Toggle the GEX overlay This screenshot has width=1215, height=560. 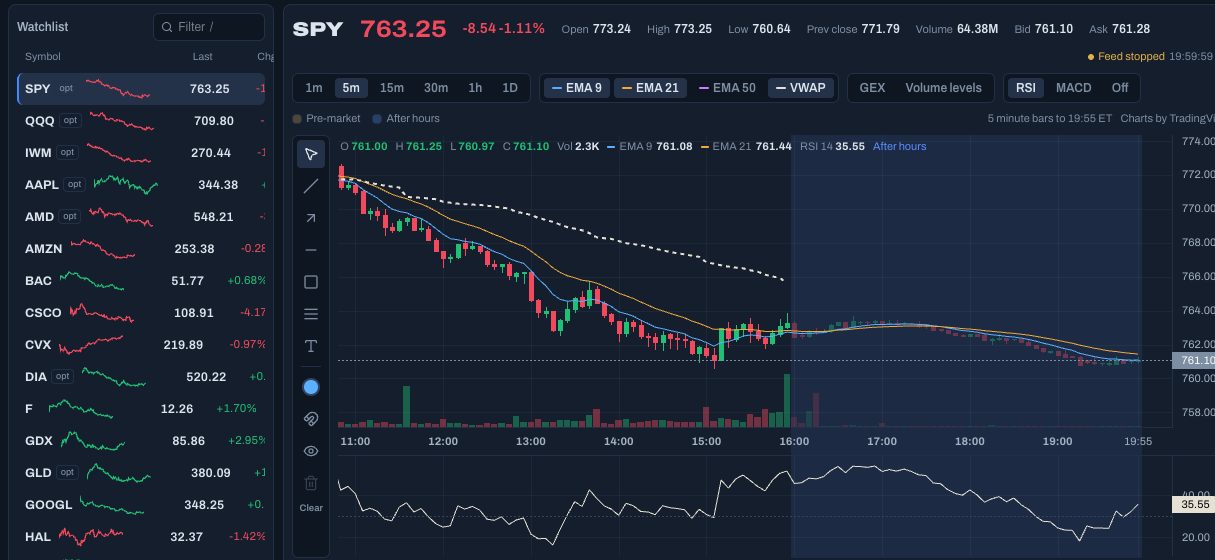872,88
